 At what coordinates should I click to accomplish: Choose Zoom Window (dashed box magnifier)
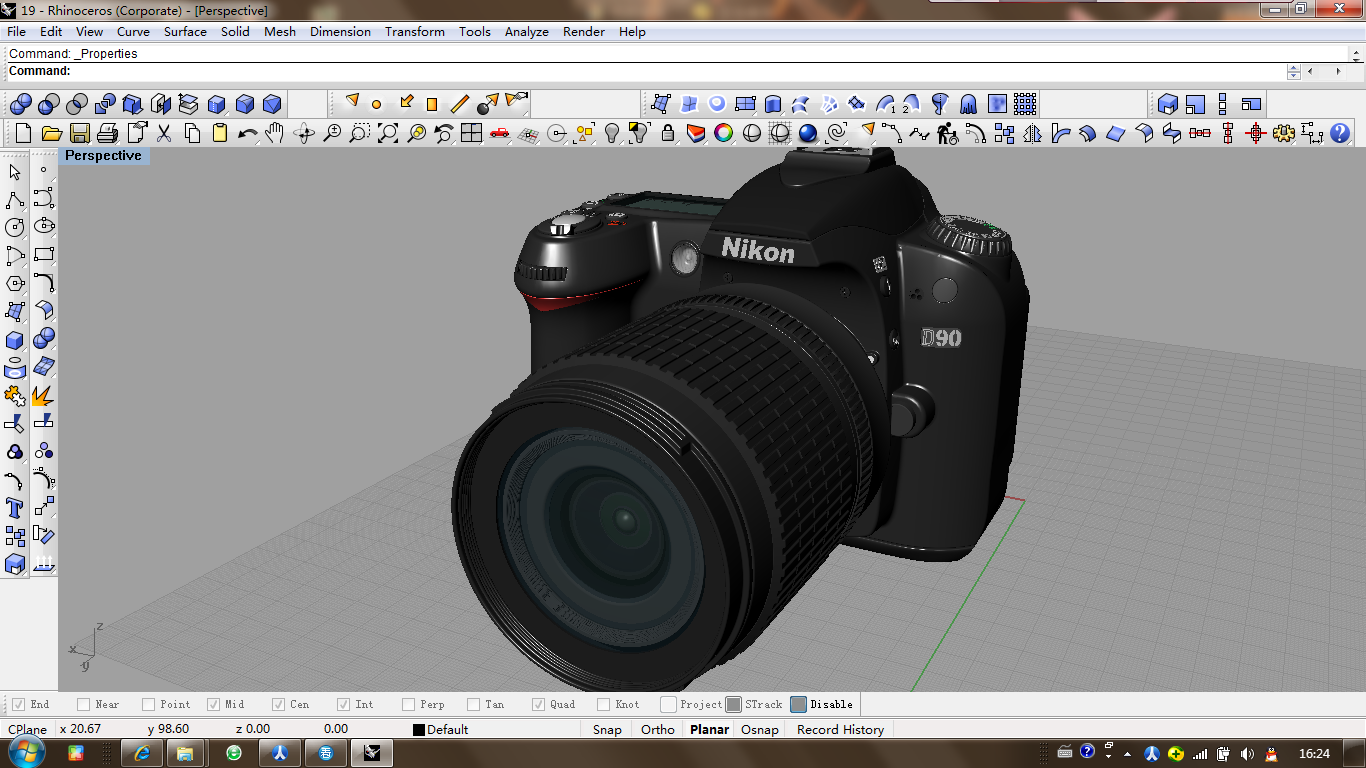(360, 133)
